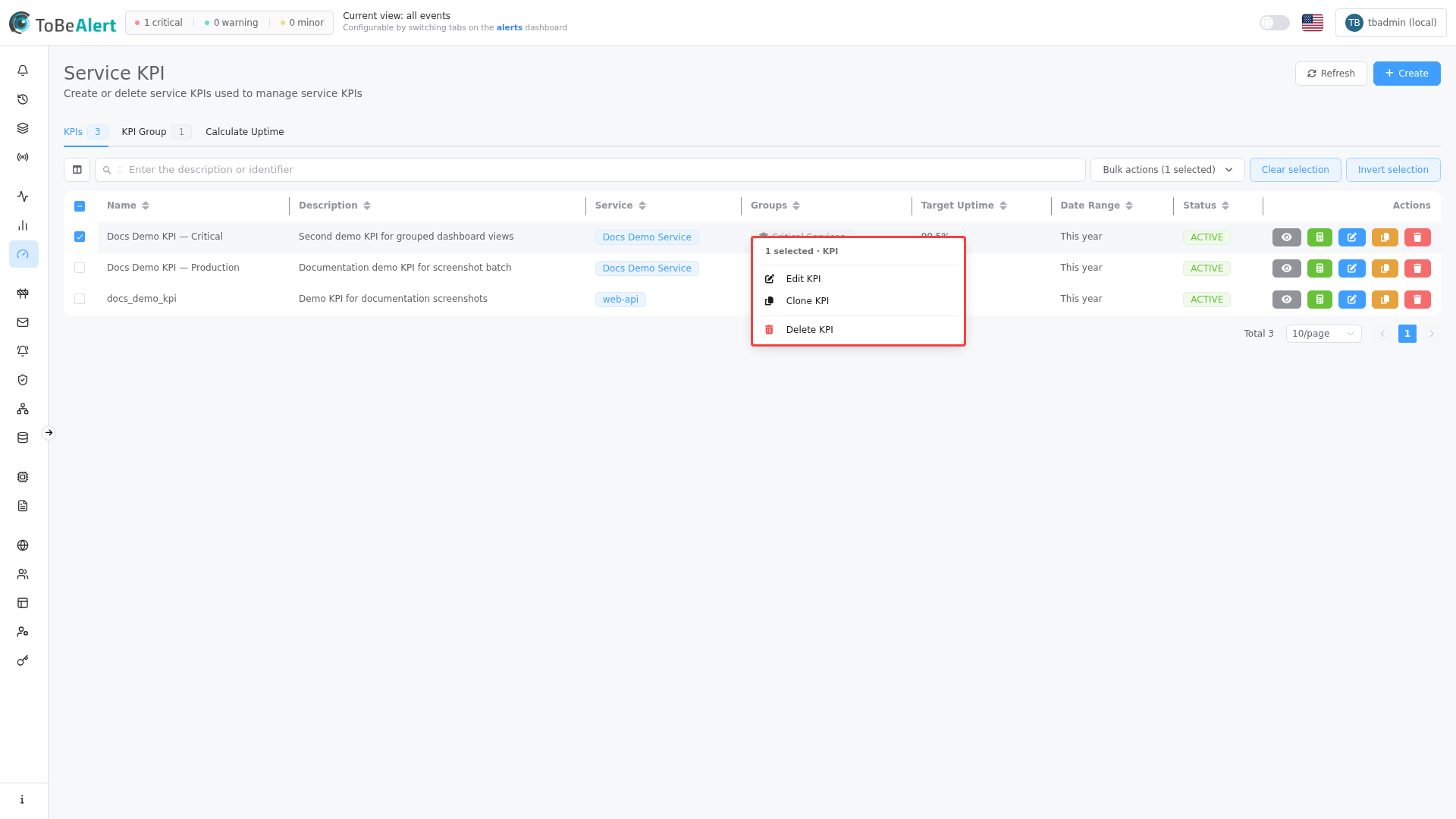Click the column settings icon beside search
Screen dimensions: 1456x819
click(x=77, y=170)
